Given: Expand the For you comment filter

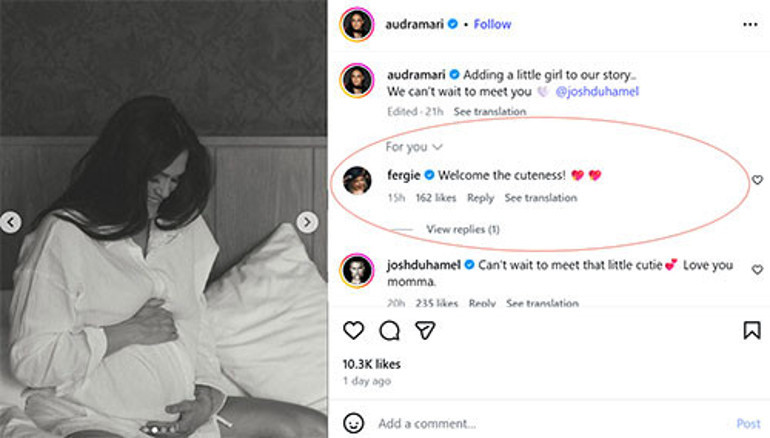Looking at the screenshot, I should tap(414, 147).
